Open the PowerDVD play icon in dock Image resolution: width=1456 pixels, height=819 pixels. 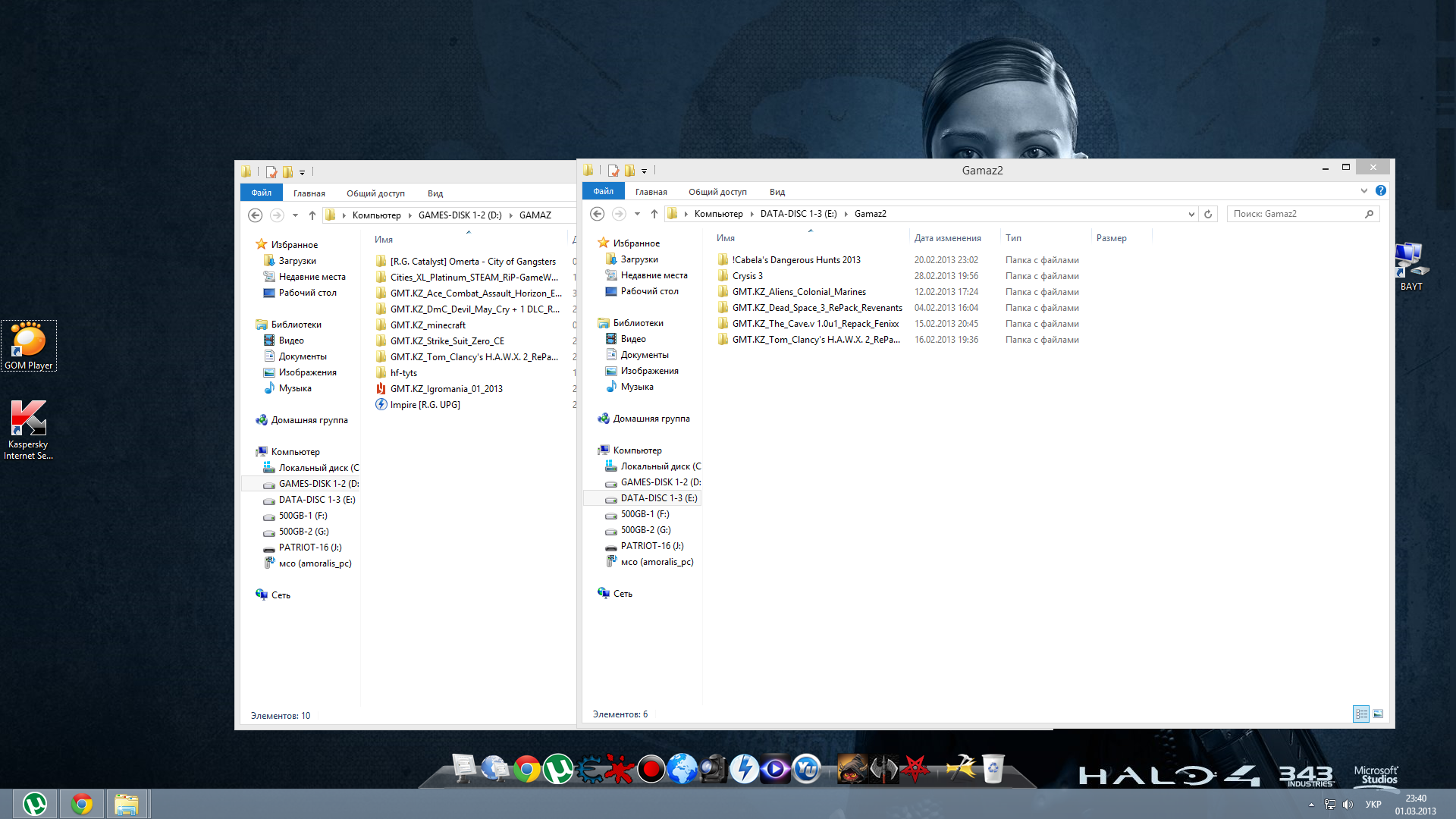coord(775,769)
